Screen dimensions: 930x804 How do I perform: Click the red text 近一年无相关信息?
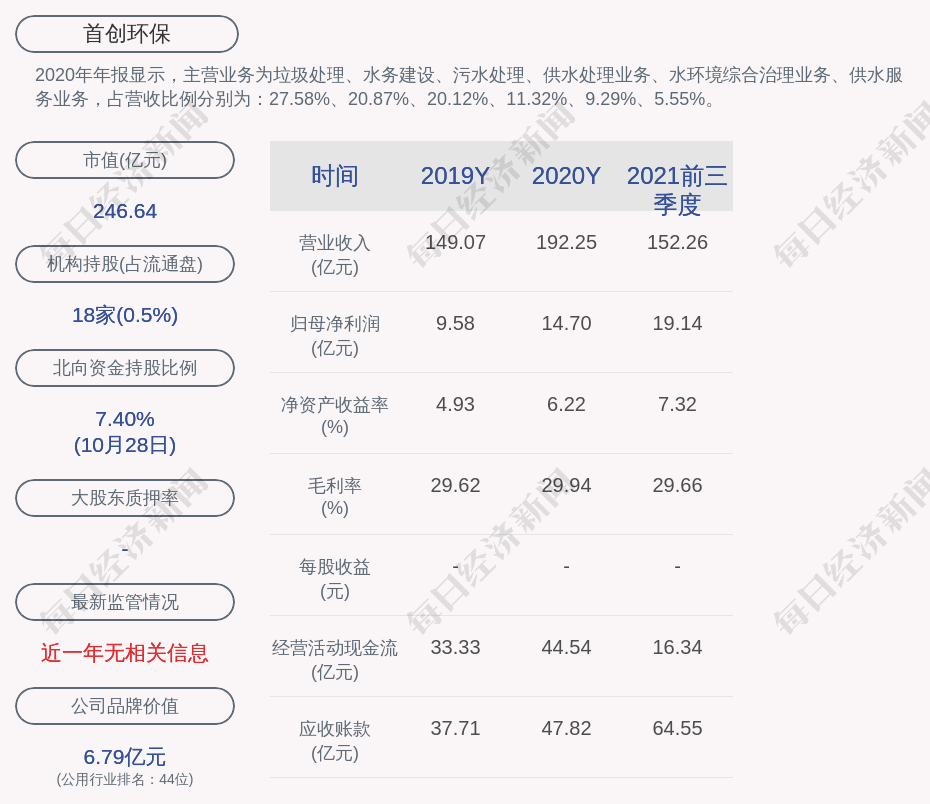(125, 653)
